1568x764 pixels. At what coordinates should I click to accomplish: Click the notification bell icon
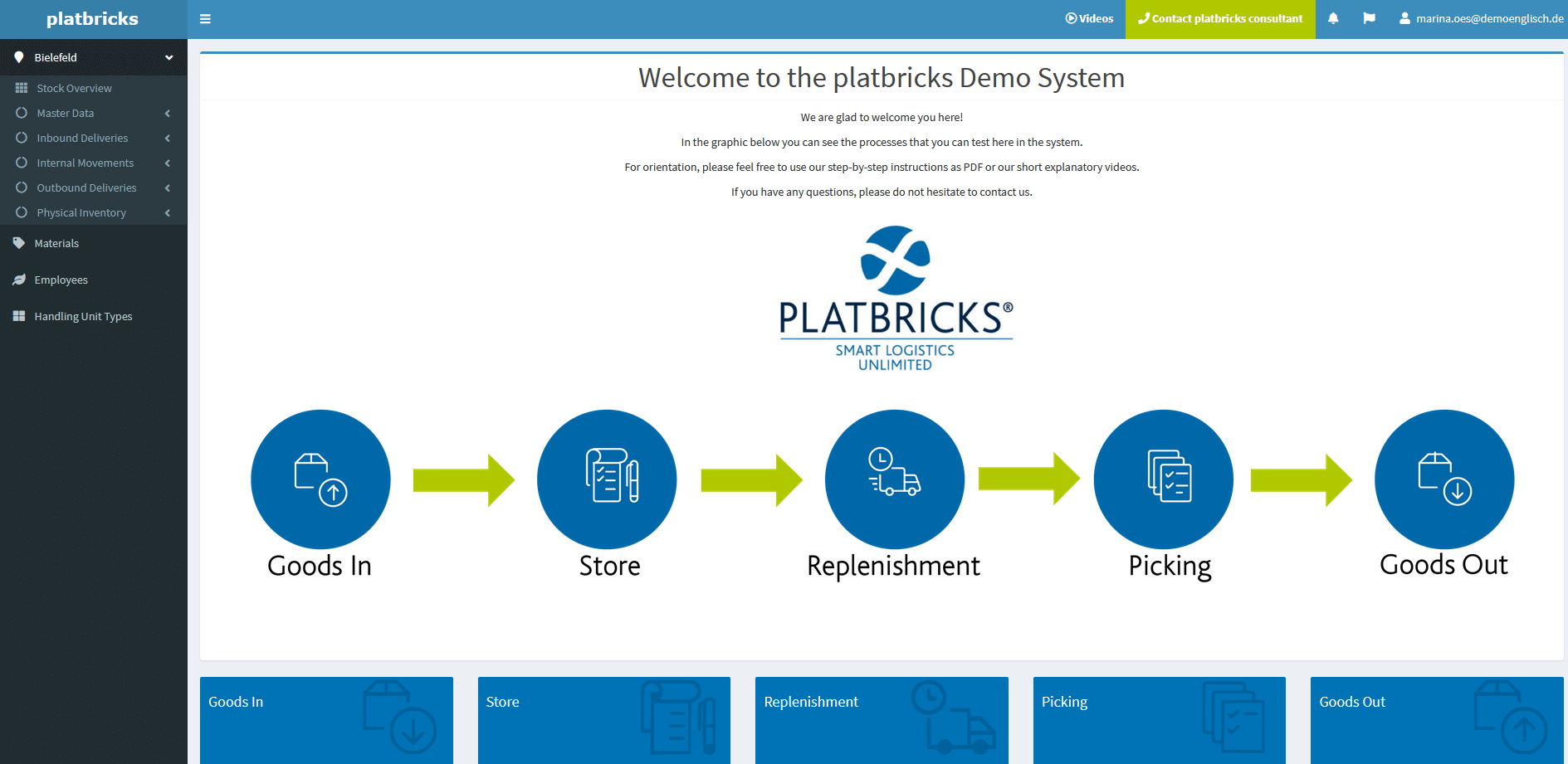[x=1333, y=18]
